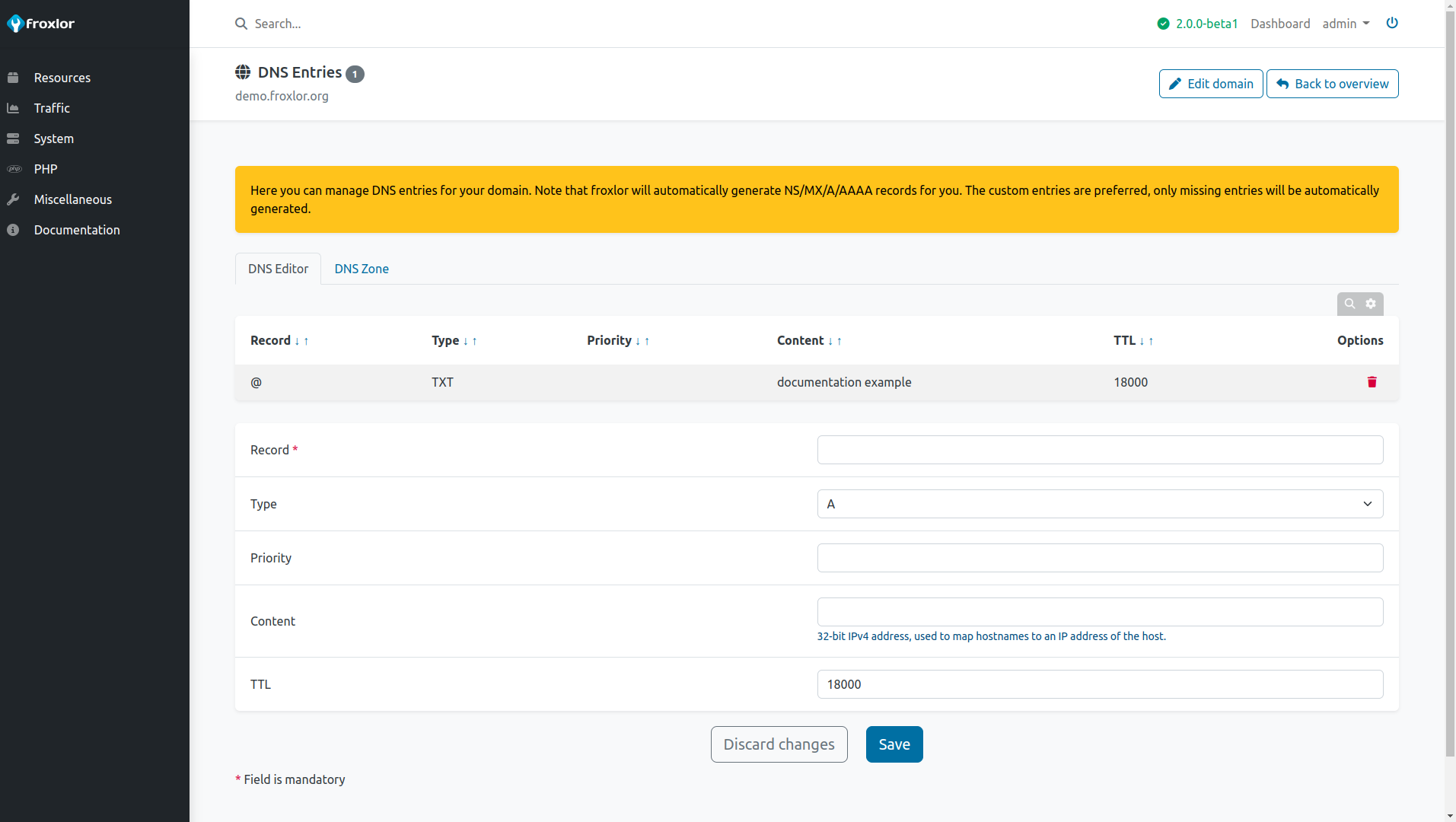Open the Traffic sidebar section
This screenshot has width=1456, height=822.
[52, 108]
